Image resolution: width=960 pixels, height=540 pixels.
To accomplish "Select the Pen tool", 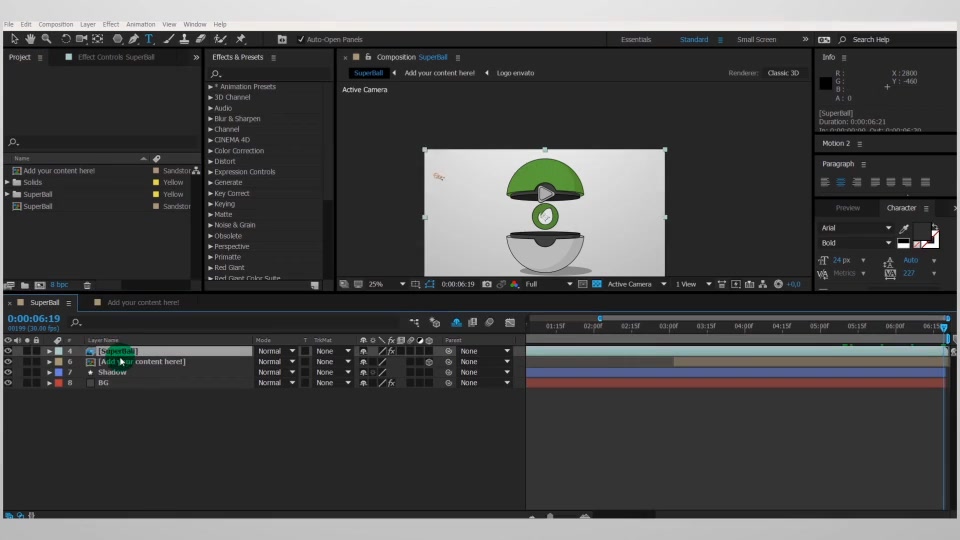I will click(133, 39).
